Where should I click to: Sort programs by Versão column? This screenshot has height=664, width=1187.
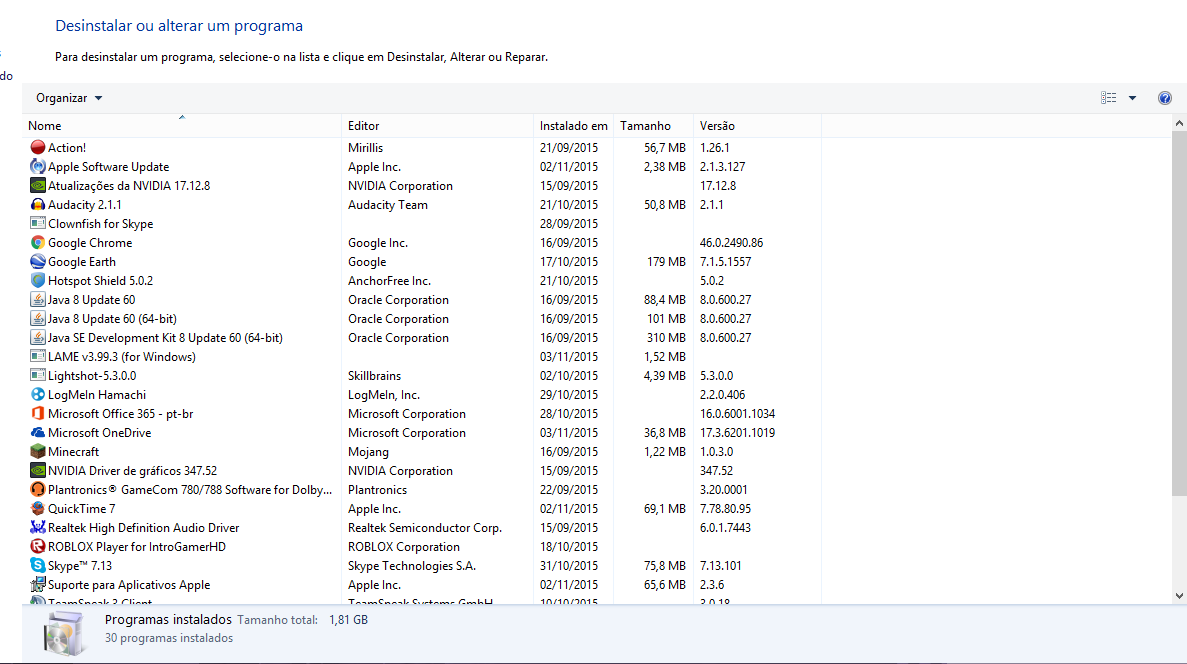click(757, 126)
